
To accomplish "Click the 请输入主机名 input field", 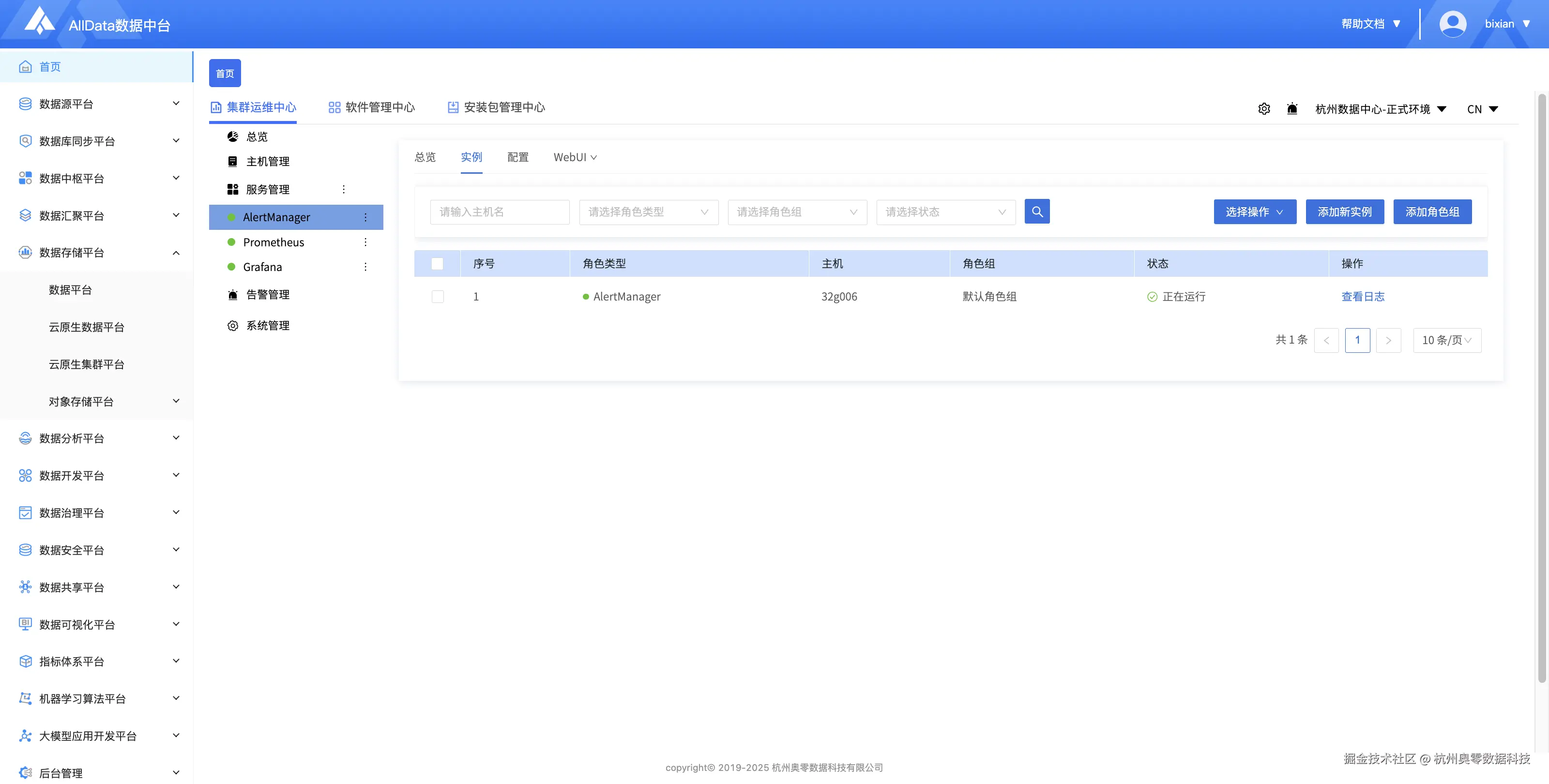I will pyautogui.click(x=500, y=211).
